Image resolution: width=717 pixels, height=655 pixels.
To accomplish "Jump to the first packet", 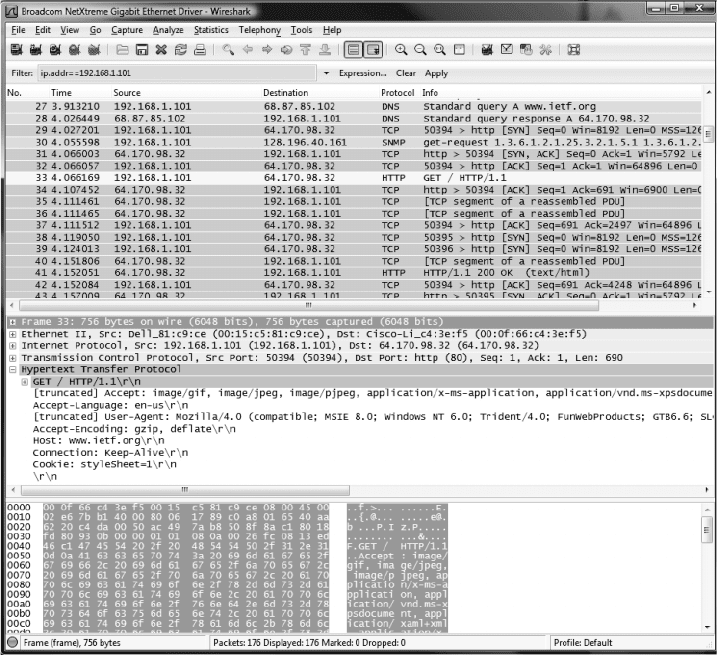I will (x=305, y=49).
